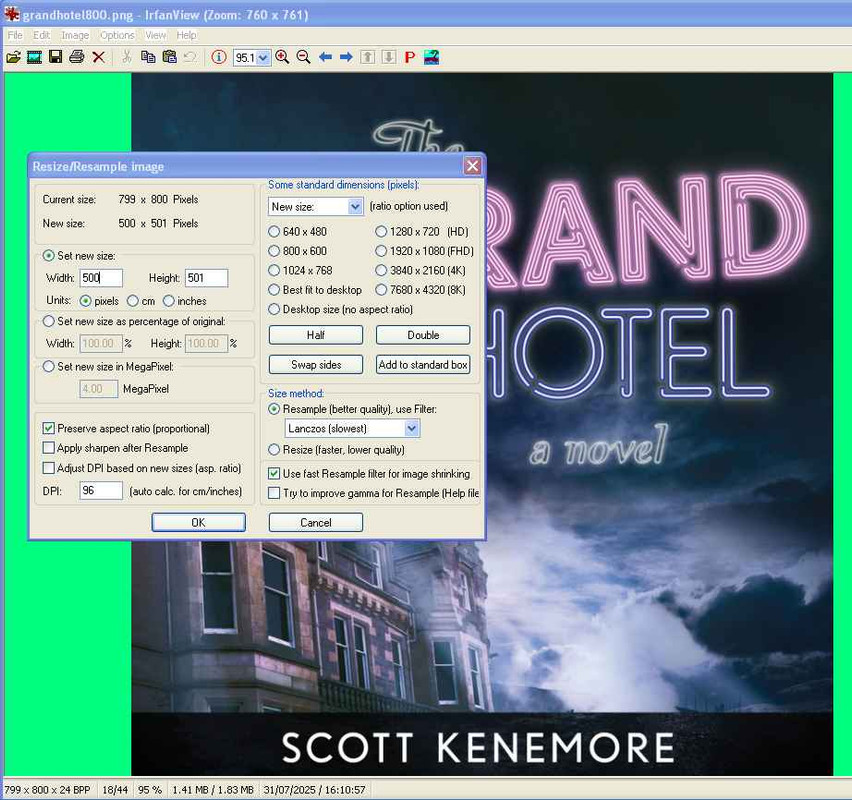
Task: Go to previous image with left arrow
Action: pyautogui.click(x=325, y=57)
